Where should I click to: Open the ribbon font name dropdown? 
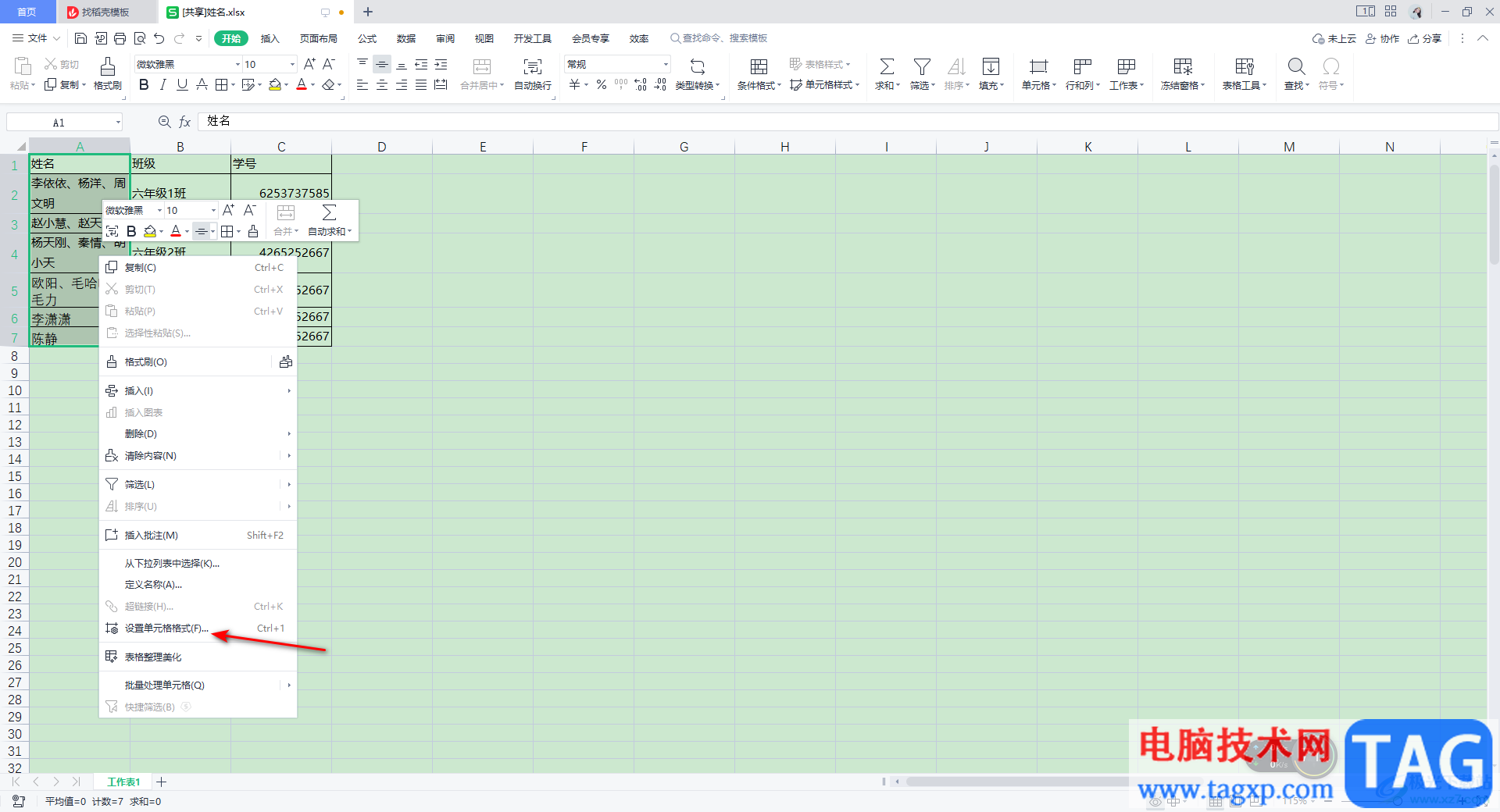[x=237, y=64]
